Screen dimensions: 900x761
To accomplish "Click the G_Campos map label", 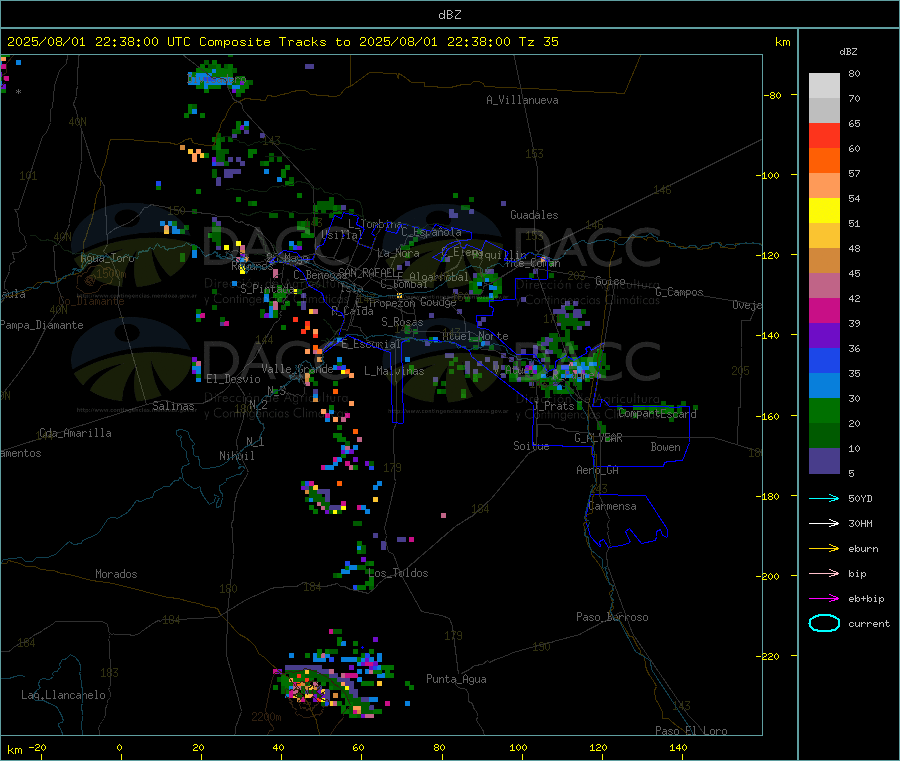I will (x=679, y=292).
